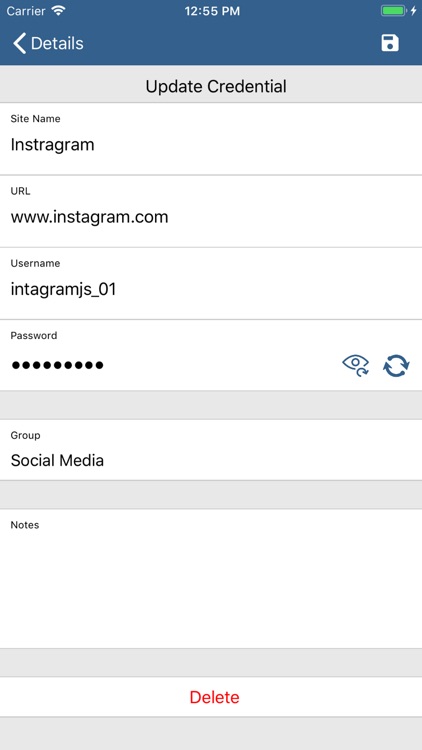Tap the Carrier label in status bar

pyautogui.click(x=26, y=11)
